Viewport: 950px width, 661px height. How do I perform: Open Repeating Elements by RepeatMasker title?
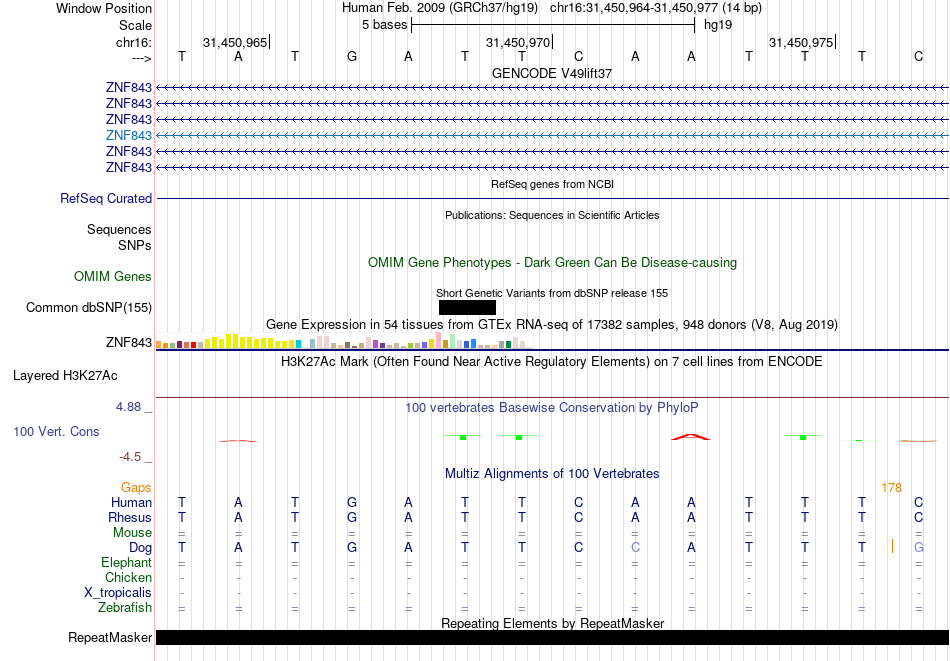[x=552, y=623]
